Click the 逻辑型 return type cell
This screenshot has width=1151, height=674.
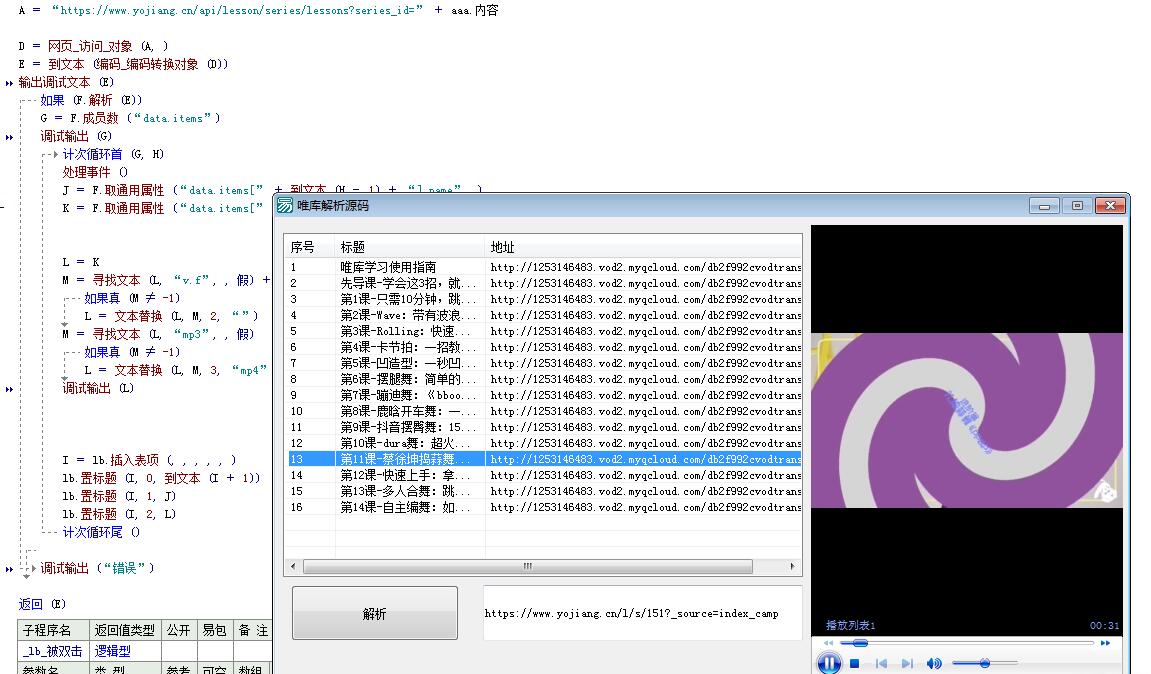click(125, 651)
